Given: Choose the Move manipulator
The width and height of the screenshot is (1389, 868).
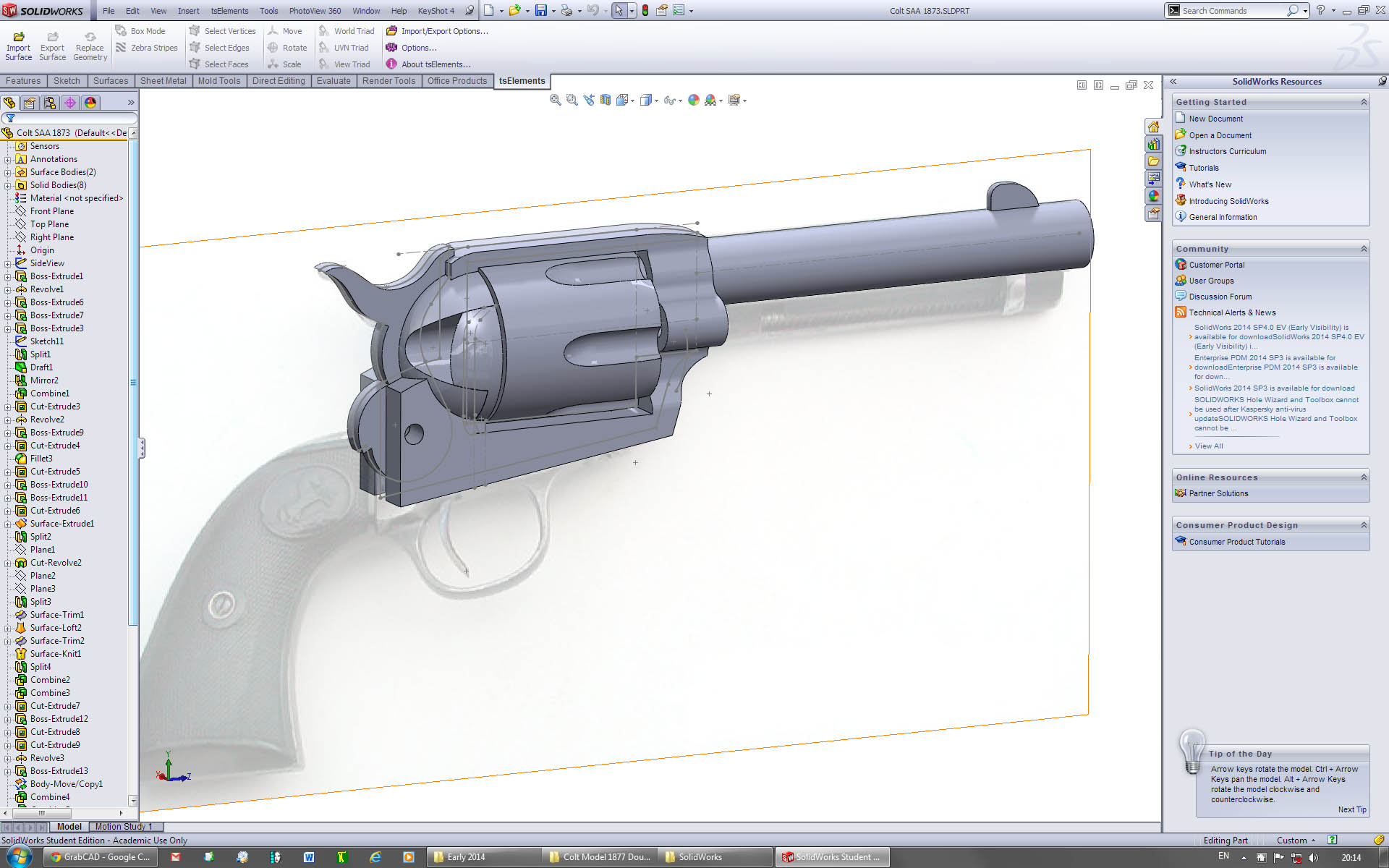Looking at the screenshot, I should pyautogui.click(x=284, y=31).
